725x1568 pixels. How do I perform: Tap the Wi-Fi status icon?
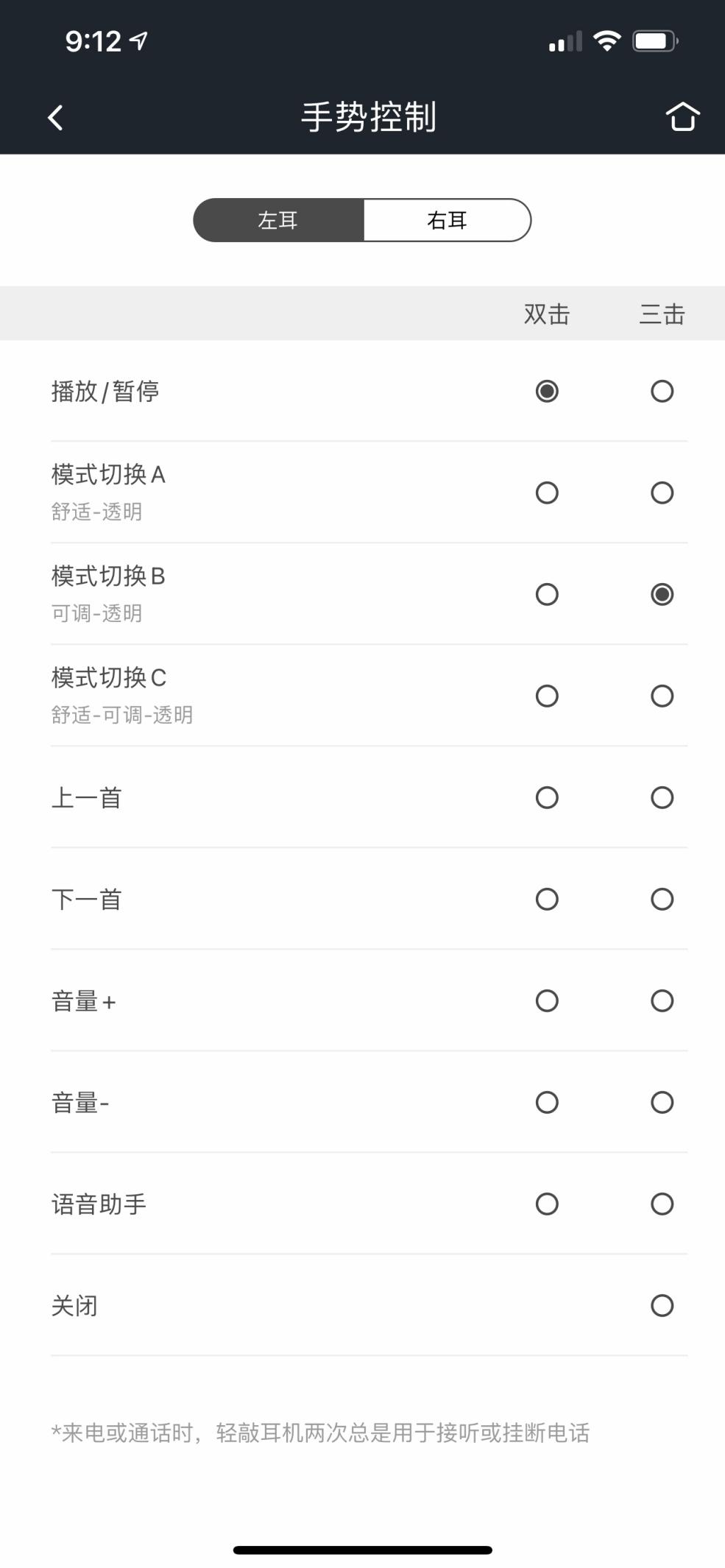(607, 41)
